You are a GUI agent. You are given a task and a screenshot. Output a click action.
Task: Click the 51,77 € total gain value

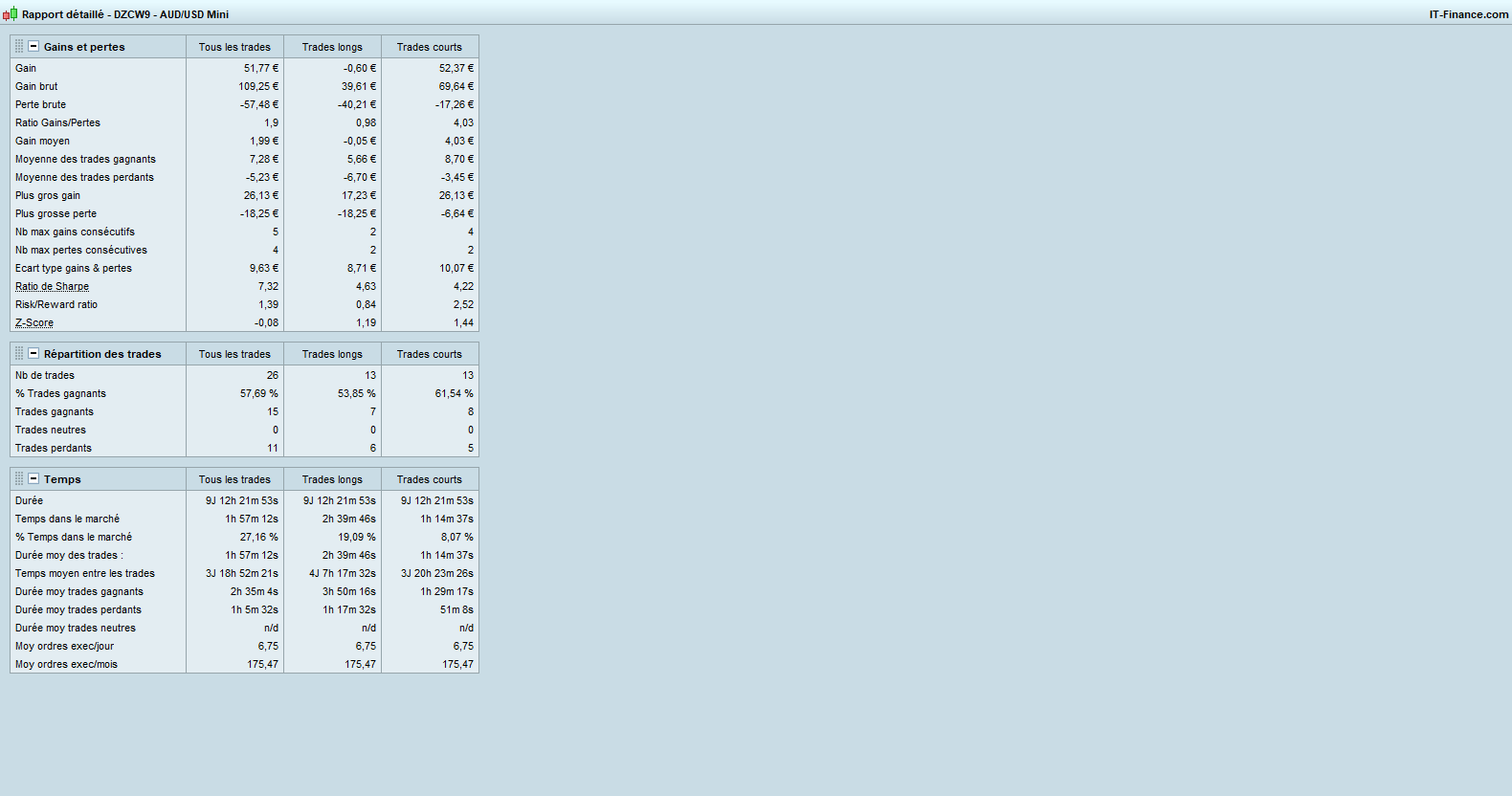tap(261, 68)
